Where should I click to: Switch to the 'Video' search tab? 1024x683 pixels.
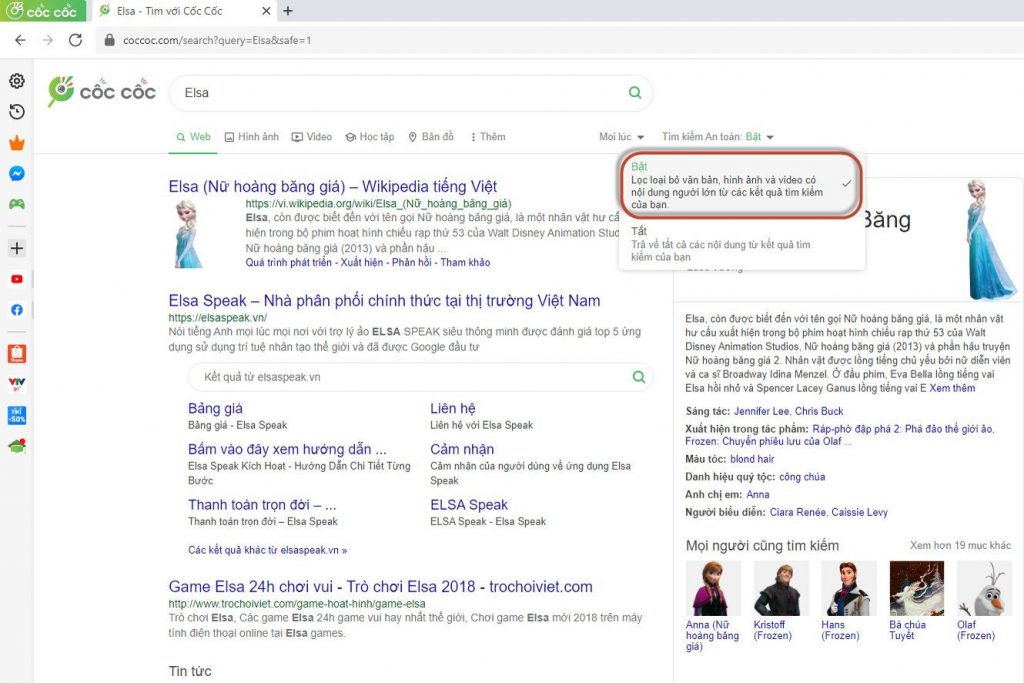point(312,137)
